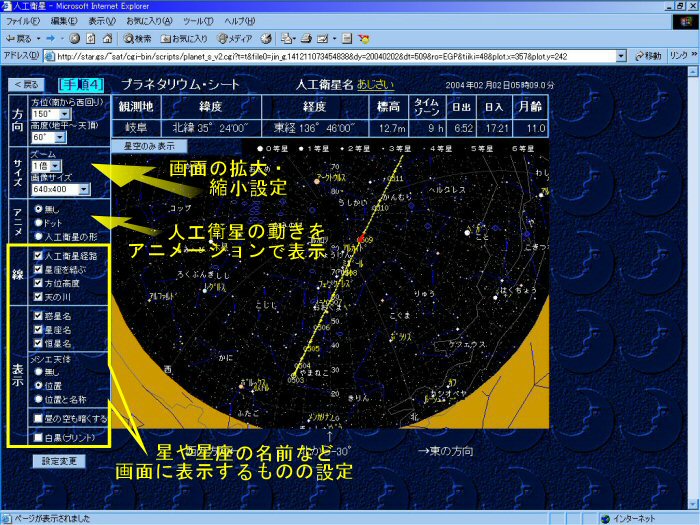Toggle 方位高度 checkbox
700x525 pixels.
[x=38, y=283]
